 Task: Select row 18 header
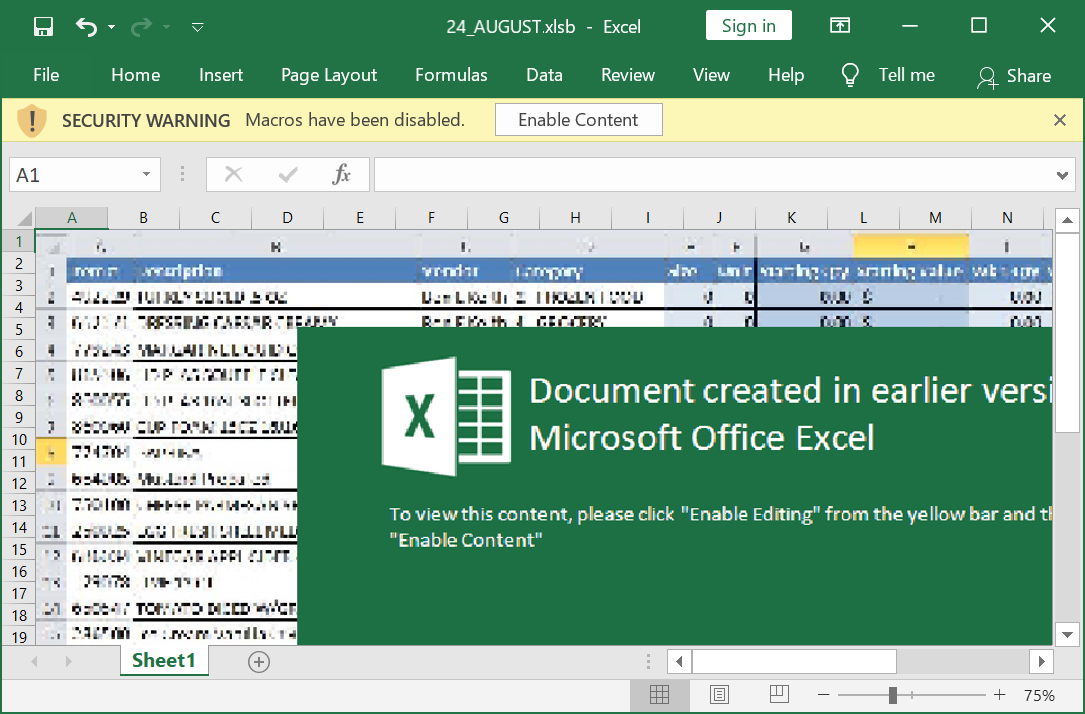click(x=19, y=615)
